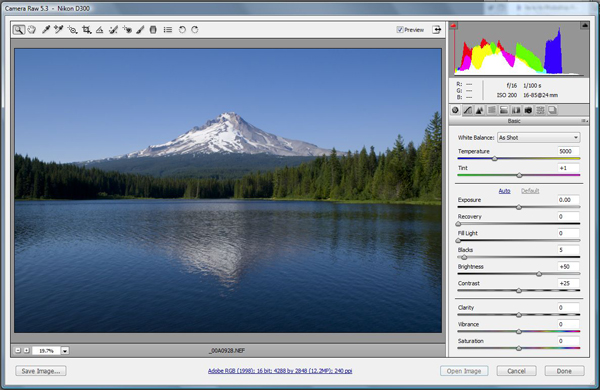Toggle shadow clipping warning in histogram

point(453,26)
